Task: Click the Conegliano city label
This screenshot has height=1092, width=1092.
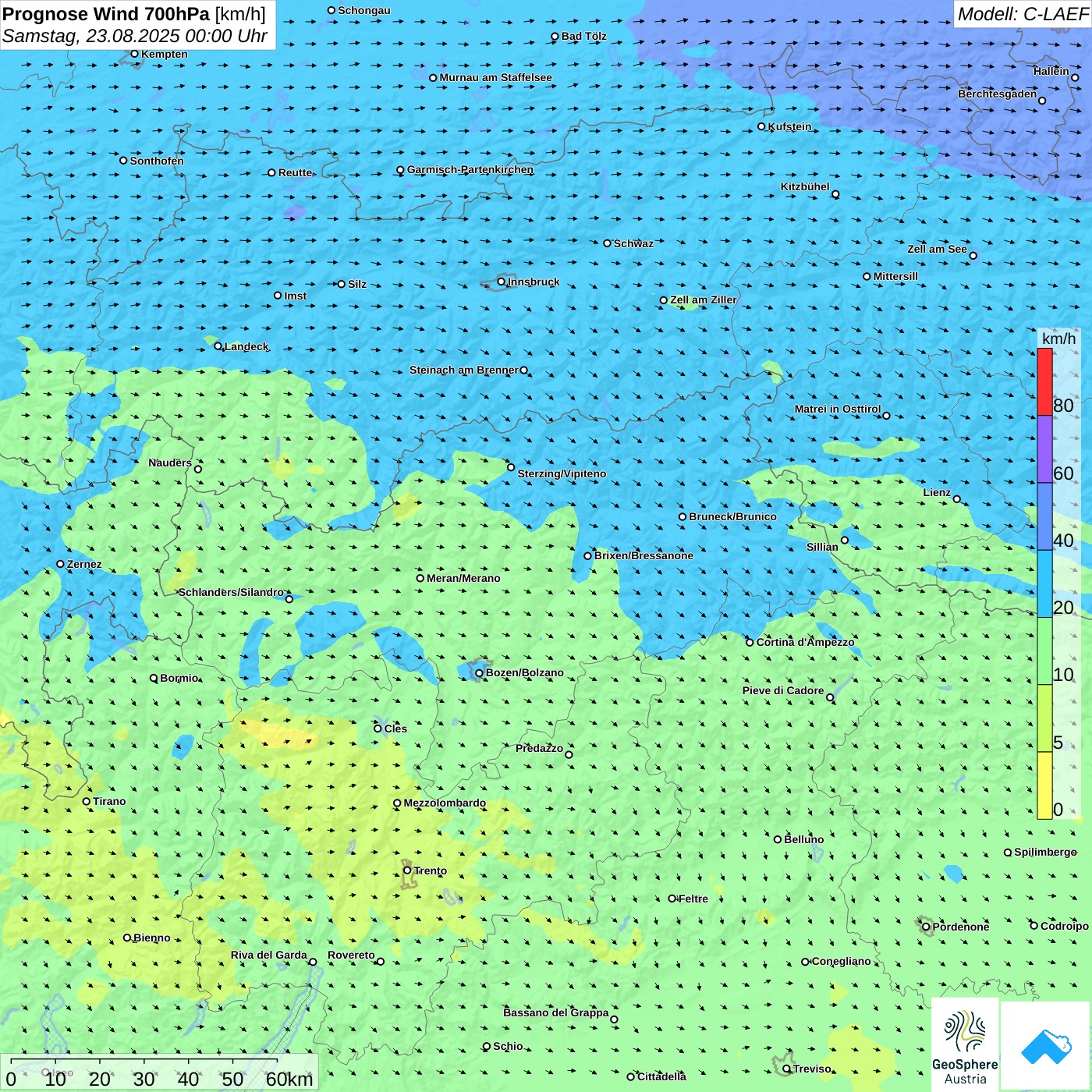Action: (841, 961)
